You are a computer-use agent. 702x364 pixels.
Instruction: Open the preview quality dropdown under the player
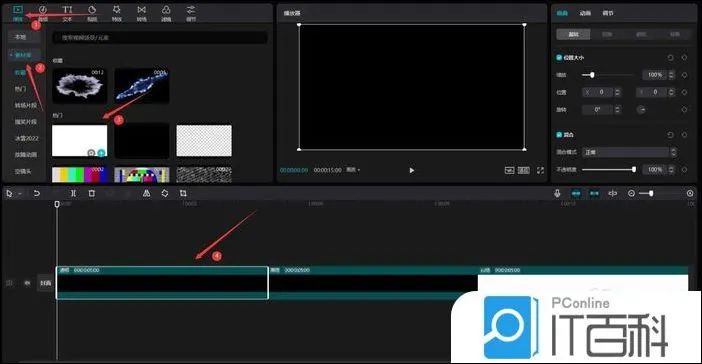(x=353, y=170)
